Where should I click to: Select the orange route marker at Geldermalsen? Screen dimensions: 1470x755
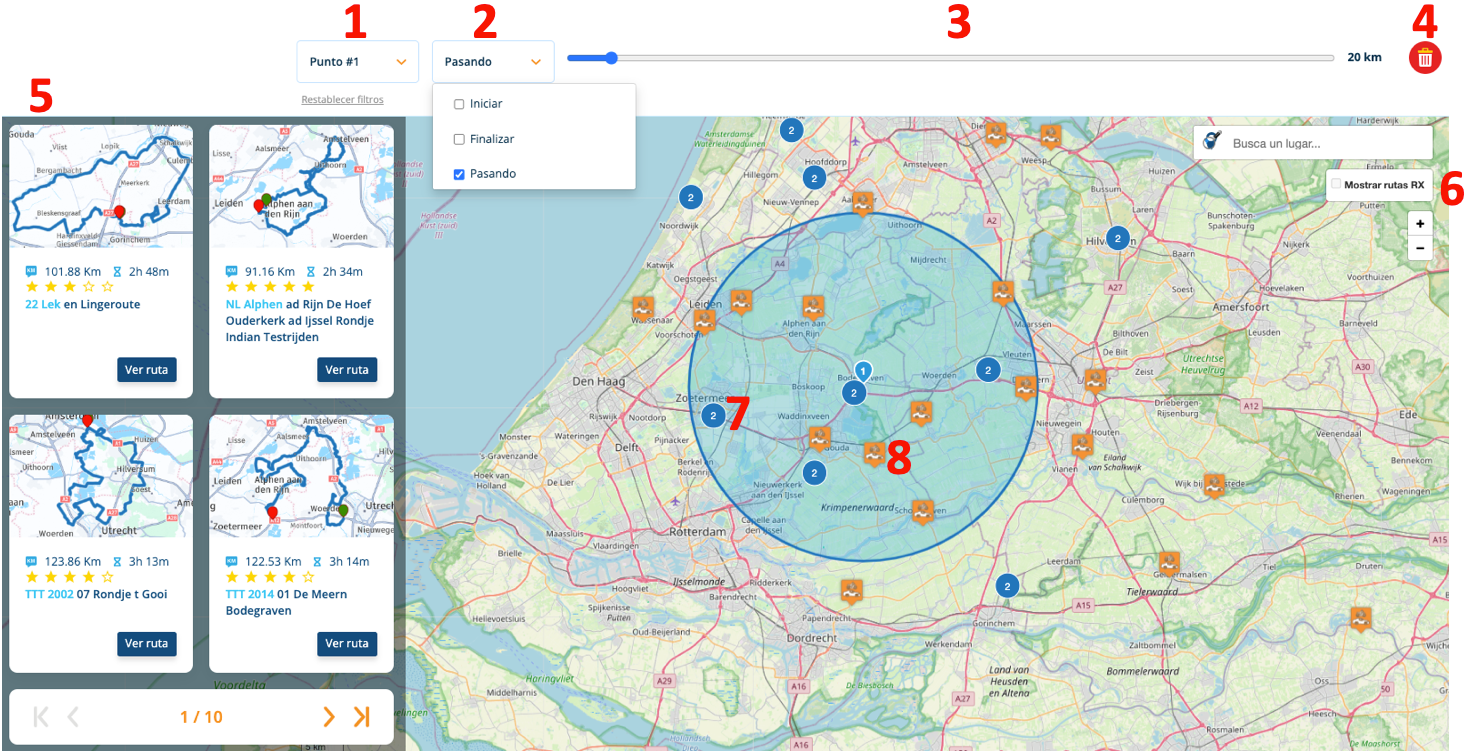[1169, 564]
